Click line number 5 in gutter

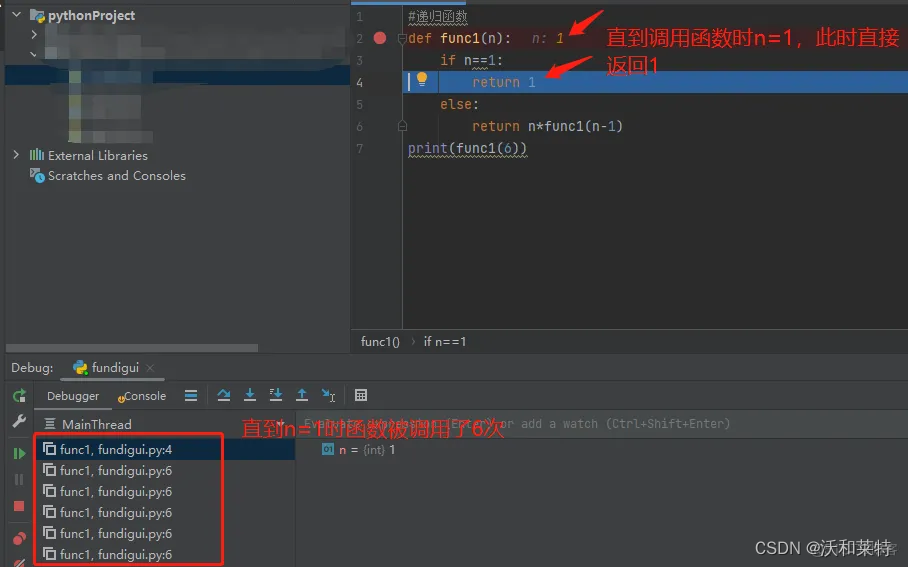click(360, 104)
